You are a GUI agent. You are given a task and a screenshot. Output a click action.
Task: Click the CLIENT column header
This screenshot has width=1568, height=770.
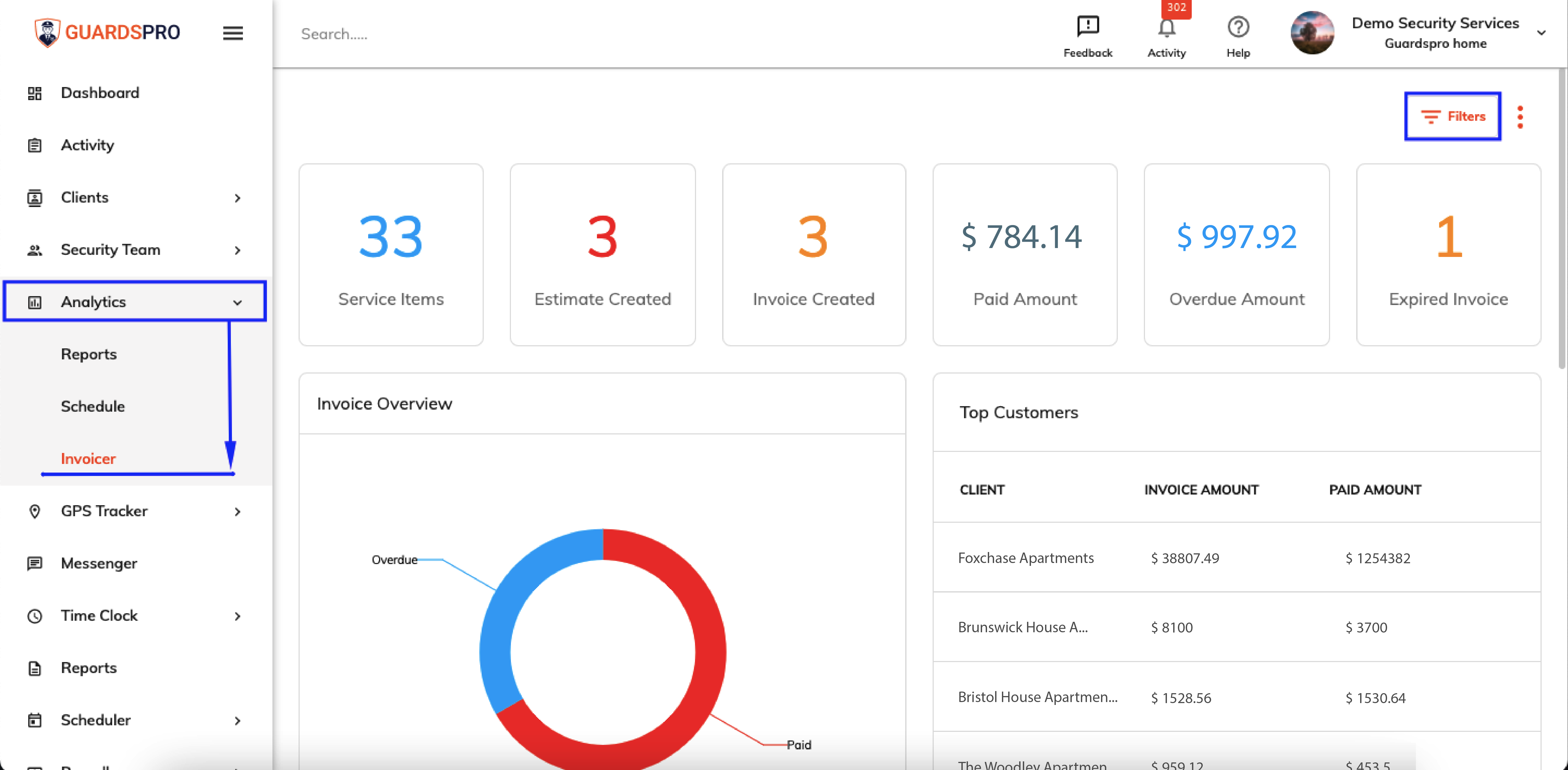pos(982,490)
